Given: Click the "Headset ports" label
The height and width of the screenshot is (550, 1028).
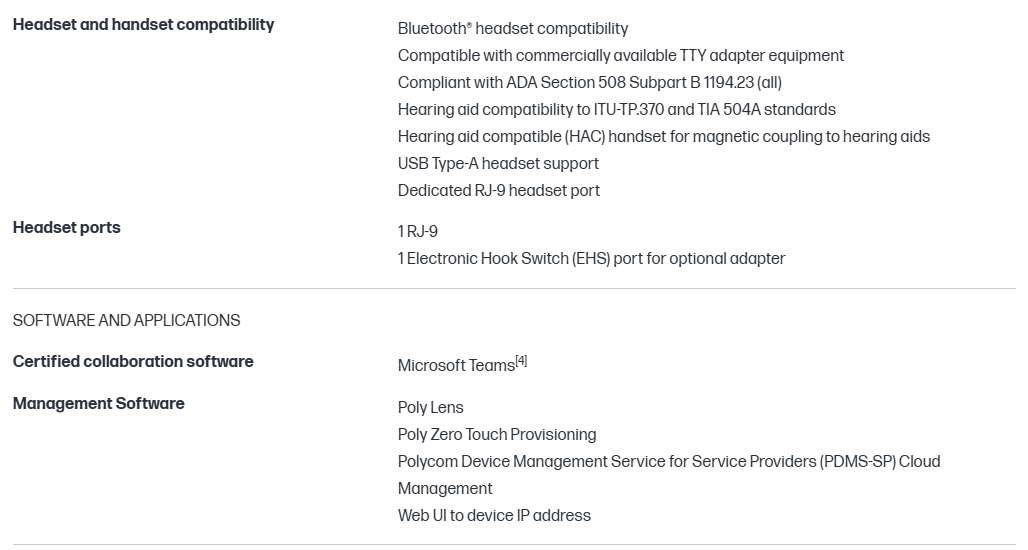Looking at the screenshot, I should tap(66, 228).
